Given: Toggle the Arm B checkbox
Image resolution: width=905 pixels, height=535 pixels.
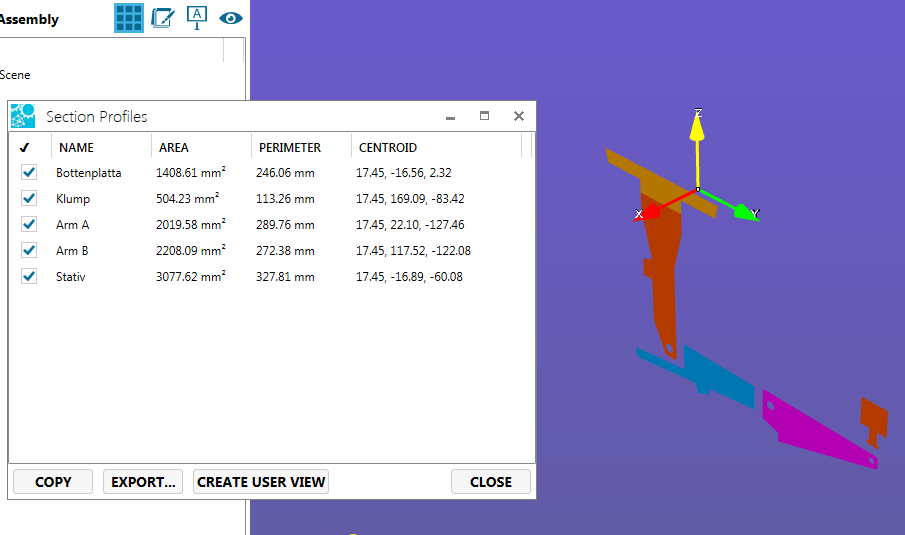Looking at the screenshot, I should click(x=29, y=251).
